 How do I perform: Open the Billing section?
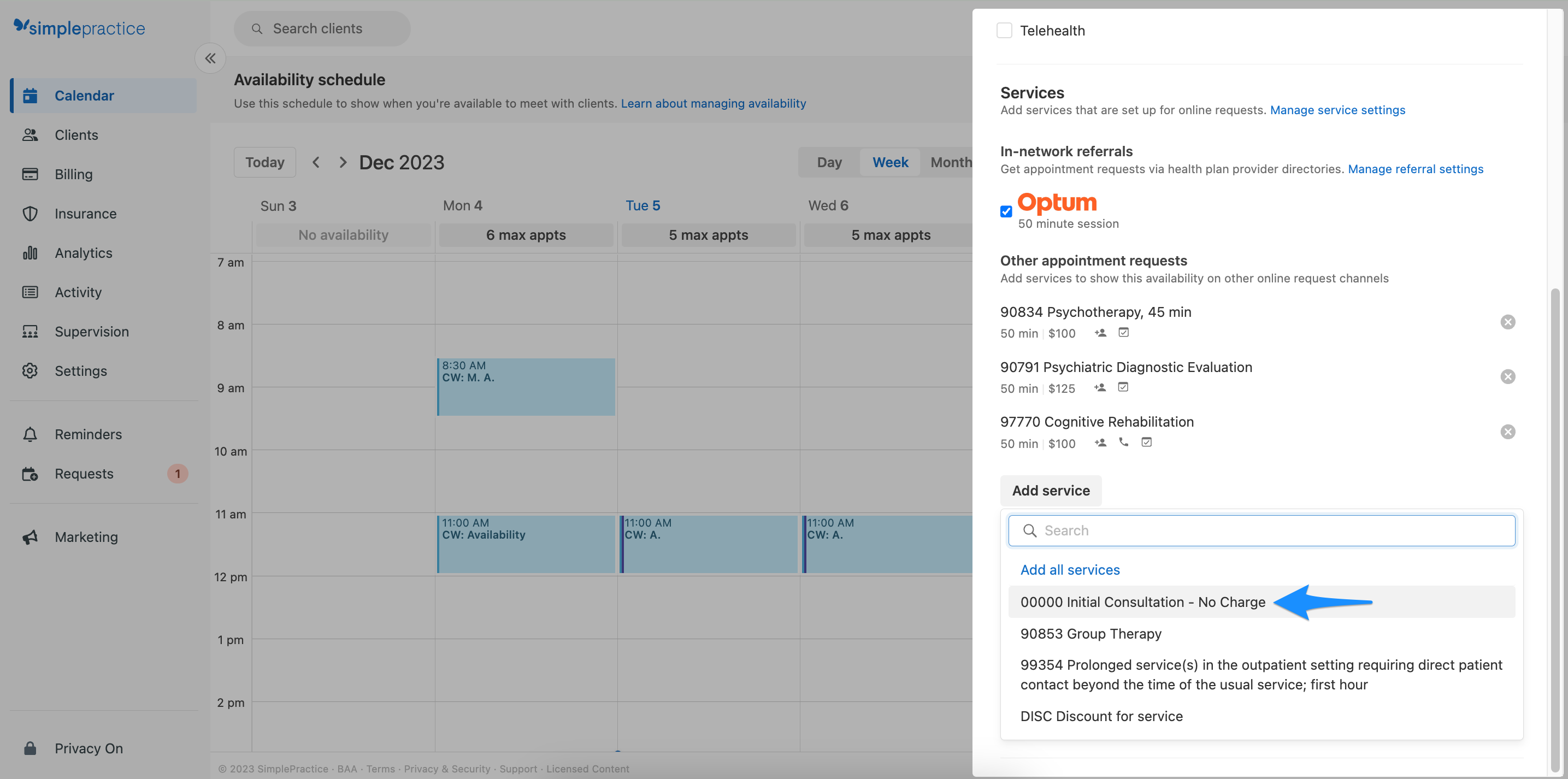[x=73, y=174]
